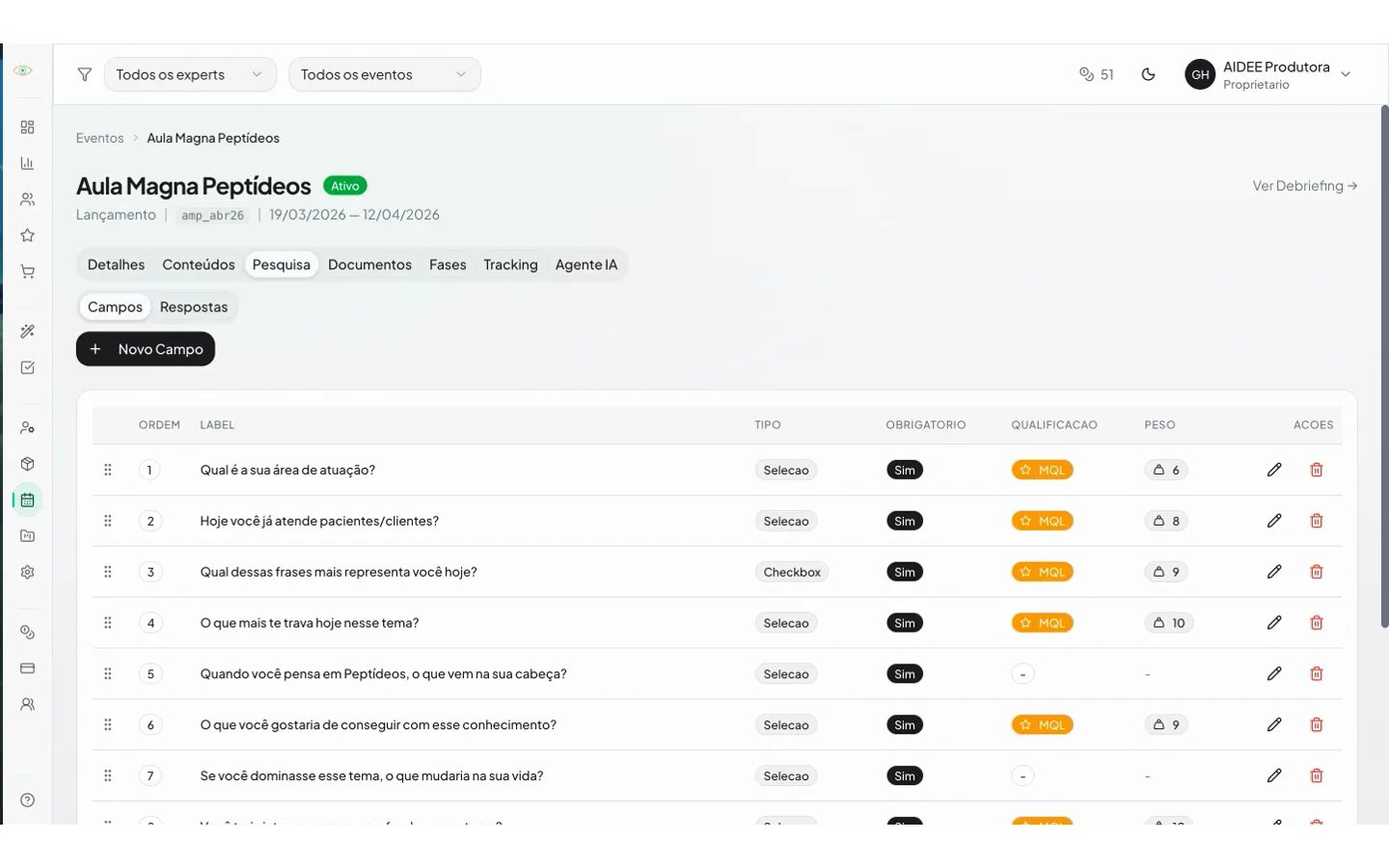The width and height of the screenshot is (1389, 868).
Task: Open the credits counter showing 51
Action: coord(1096,74)
